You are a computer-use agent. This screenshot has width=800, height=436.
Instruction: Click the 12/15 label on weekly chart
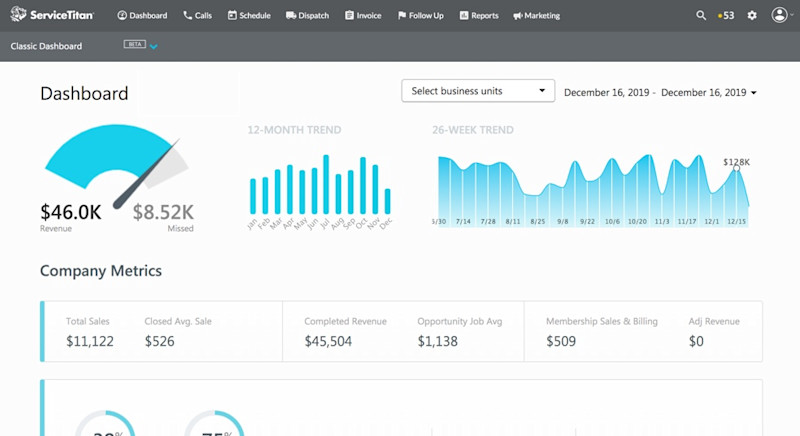point(736,221)
